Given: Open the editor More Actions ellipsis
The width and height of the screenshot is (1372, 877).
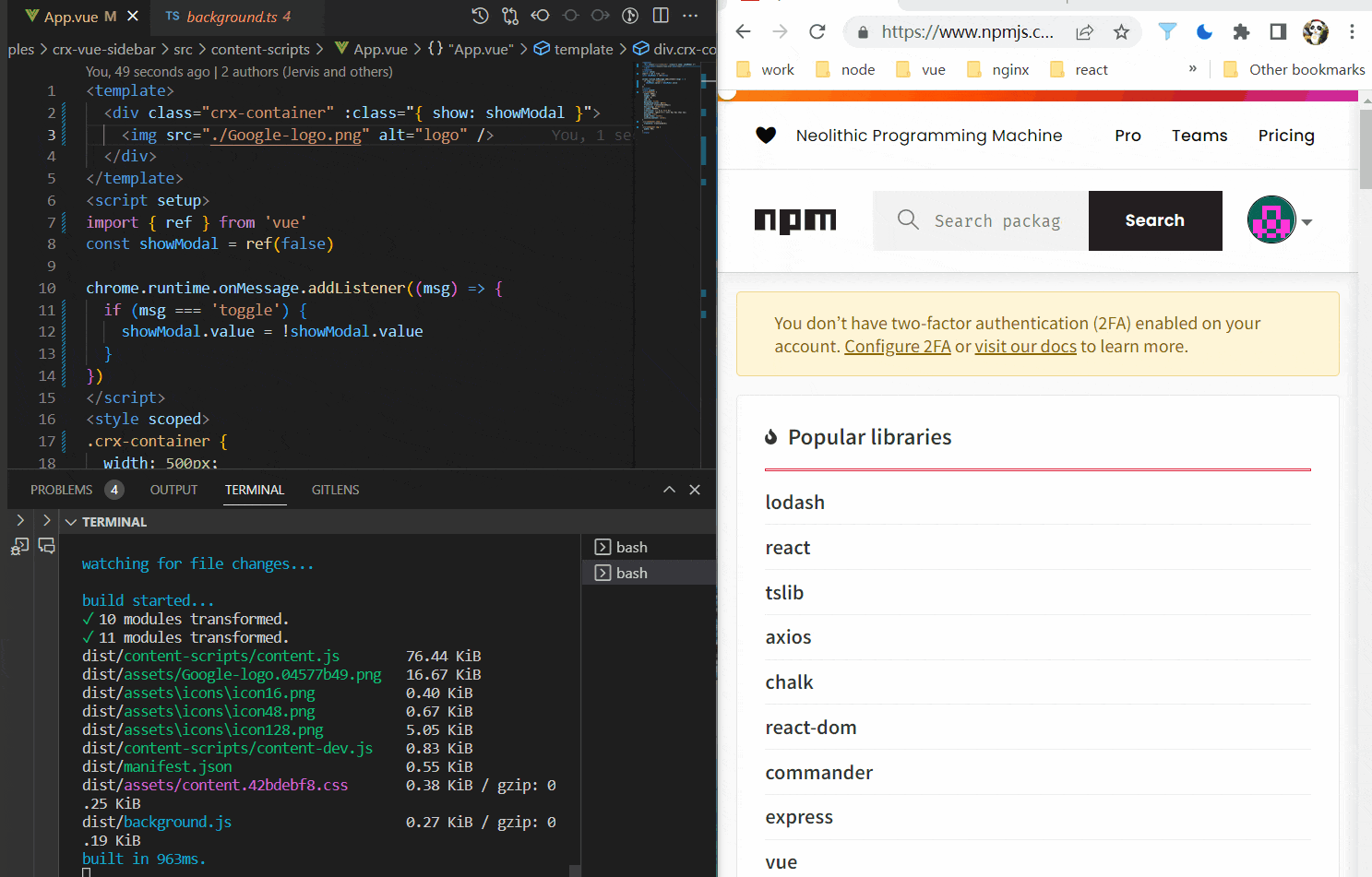Looking at the screenshot, I should coord(690,16).
